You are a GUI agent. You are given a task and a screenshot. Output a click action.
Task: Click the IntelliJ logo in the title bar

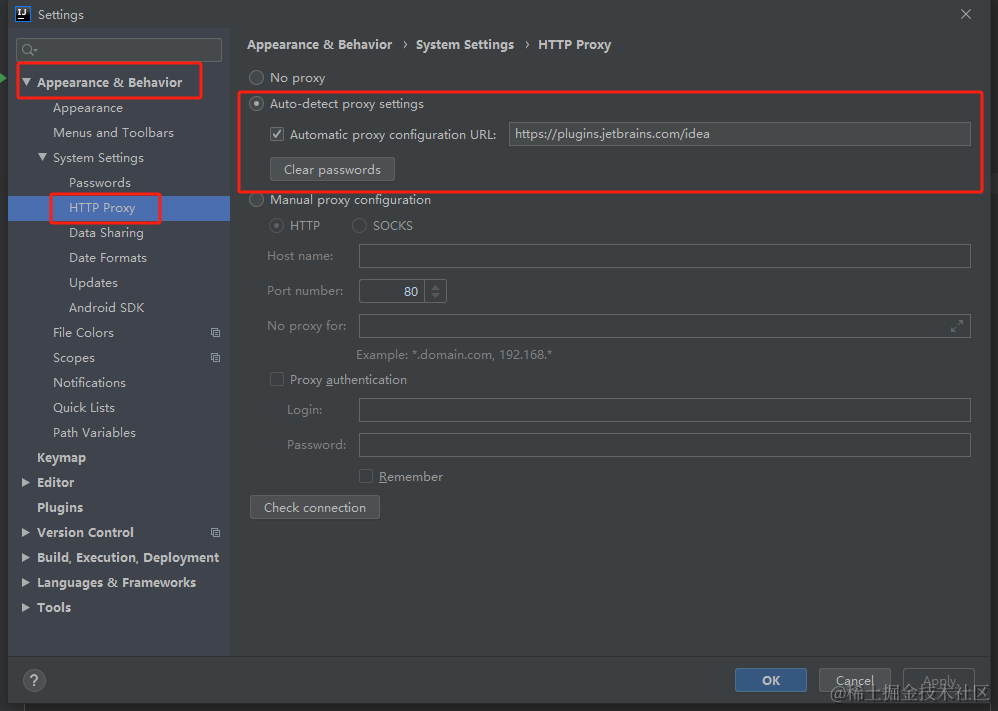pos(23,14)
